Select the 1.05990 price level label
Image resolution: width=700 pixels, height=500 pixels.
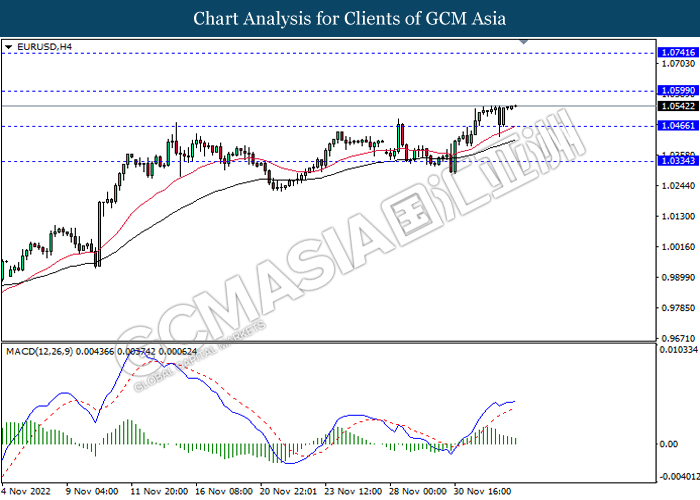pos(678,91)
